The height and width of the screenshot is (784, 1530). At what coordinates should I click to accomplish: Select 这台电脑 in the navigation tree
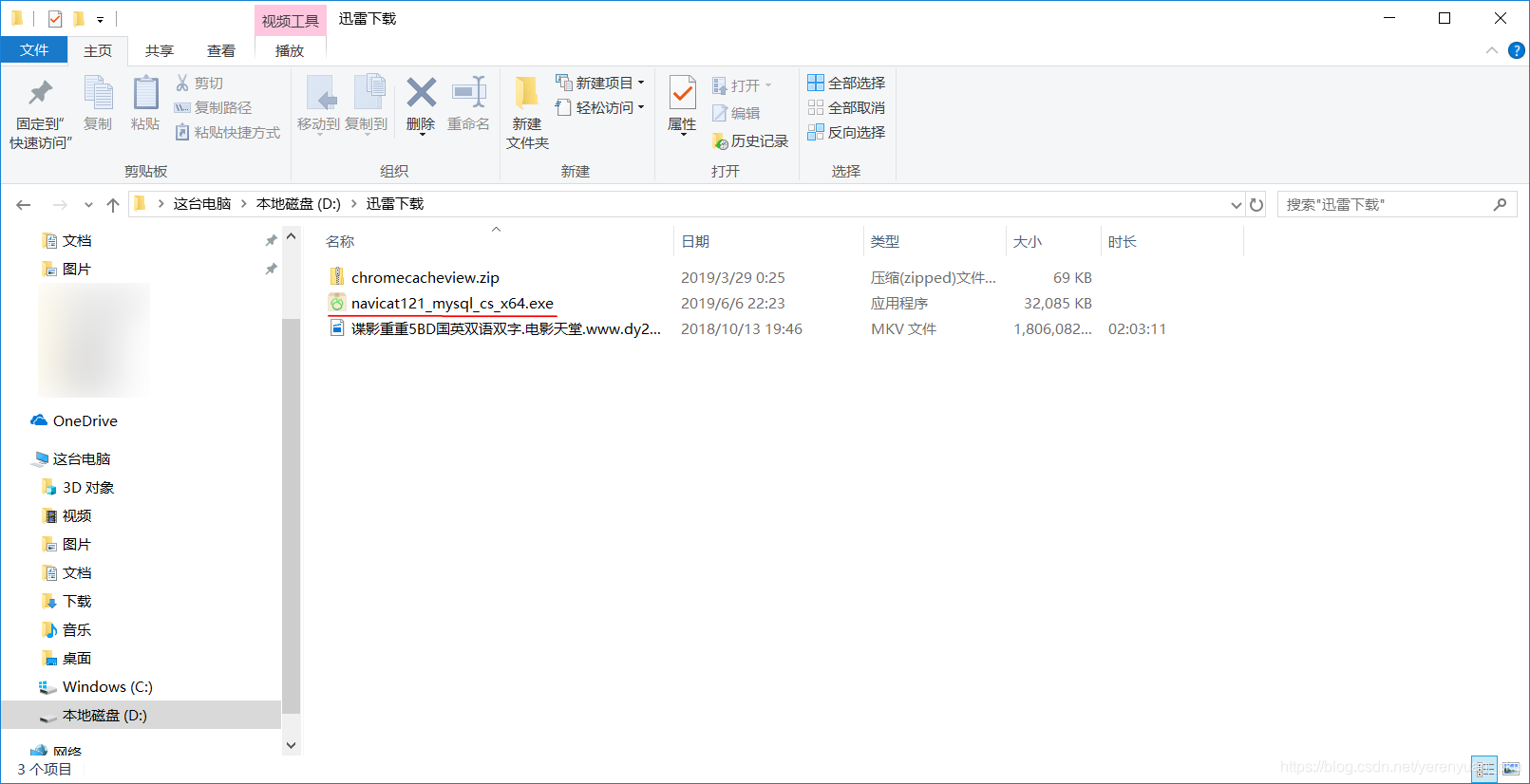(x=82, y=459)
